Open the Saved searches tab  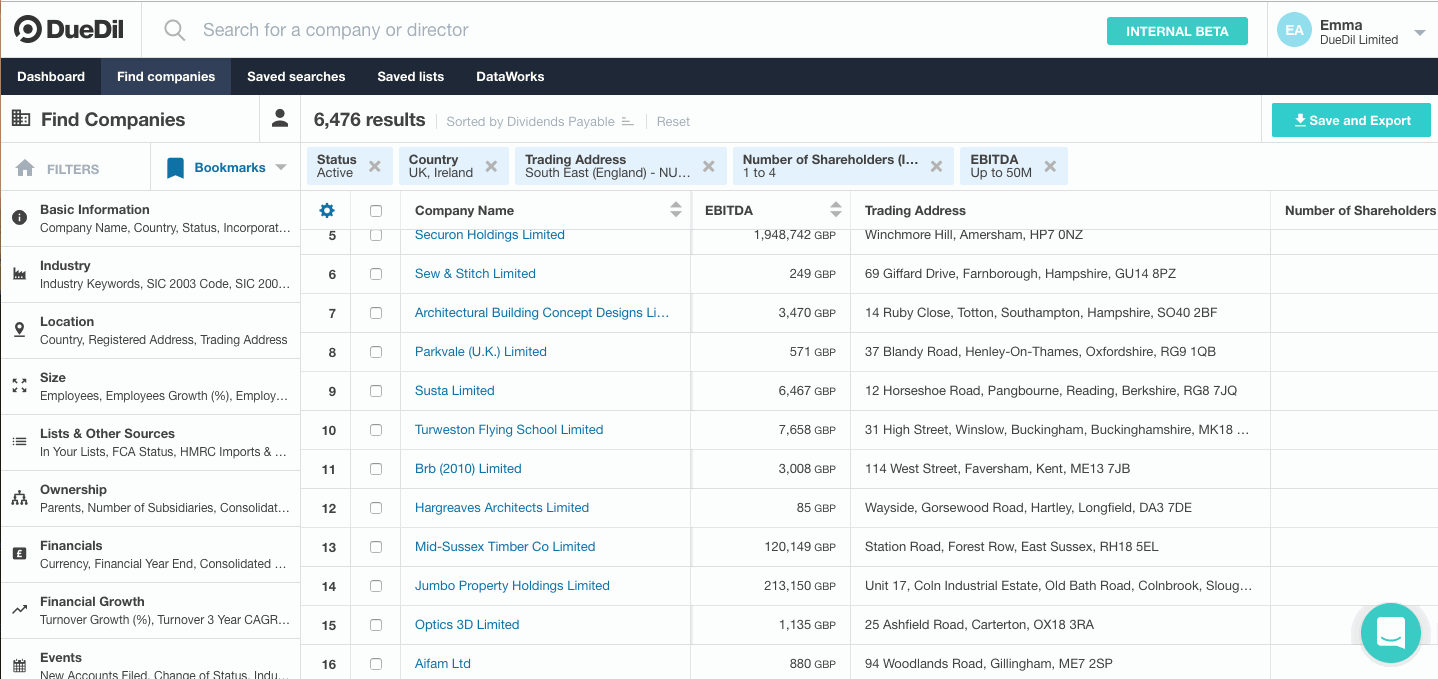click(296, 76)
